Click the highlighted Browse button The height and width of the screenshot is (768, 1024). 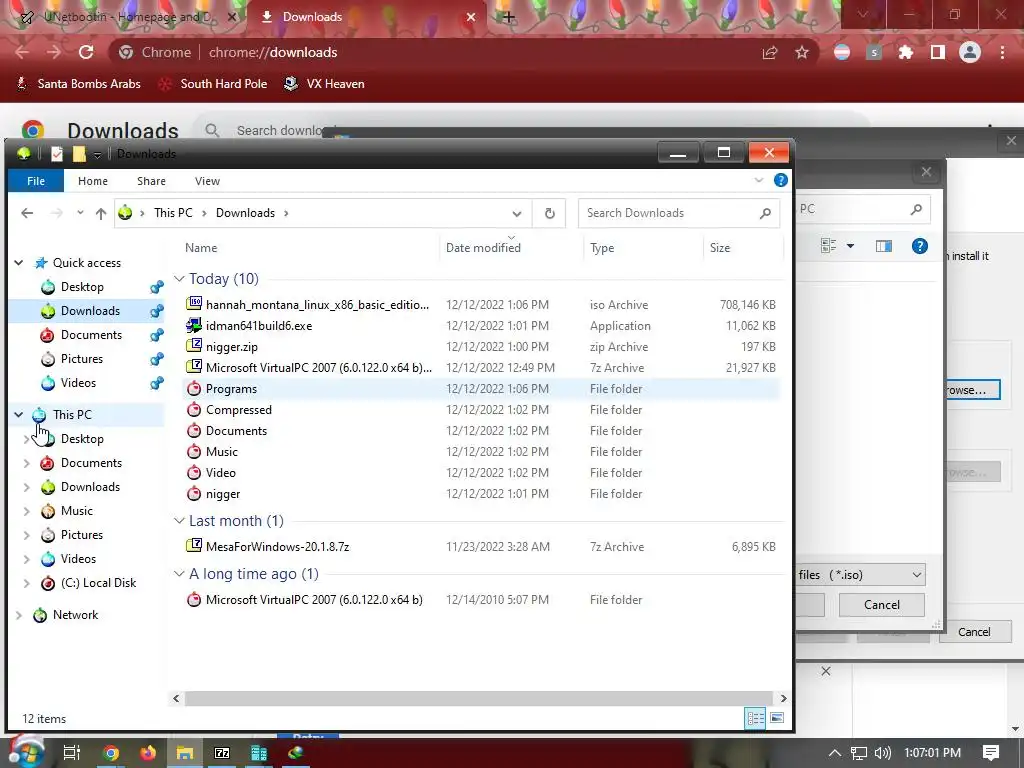[x=972, y=390]
